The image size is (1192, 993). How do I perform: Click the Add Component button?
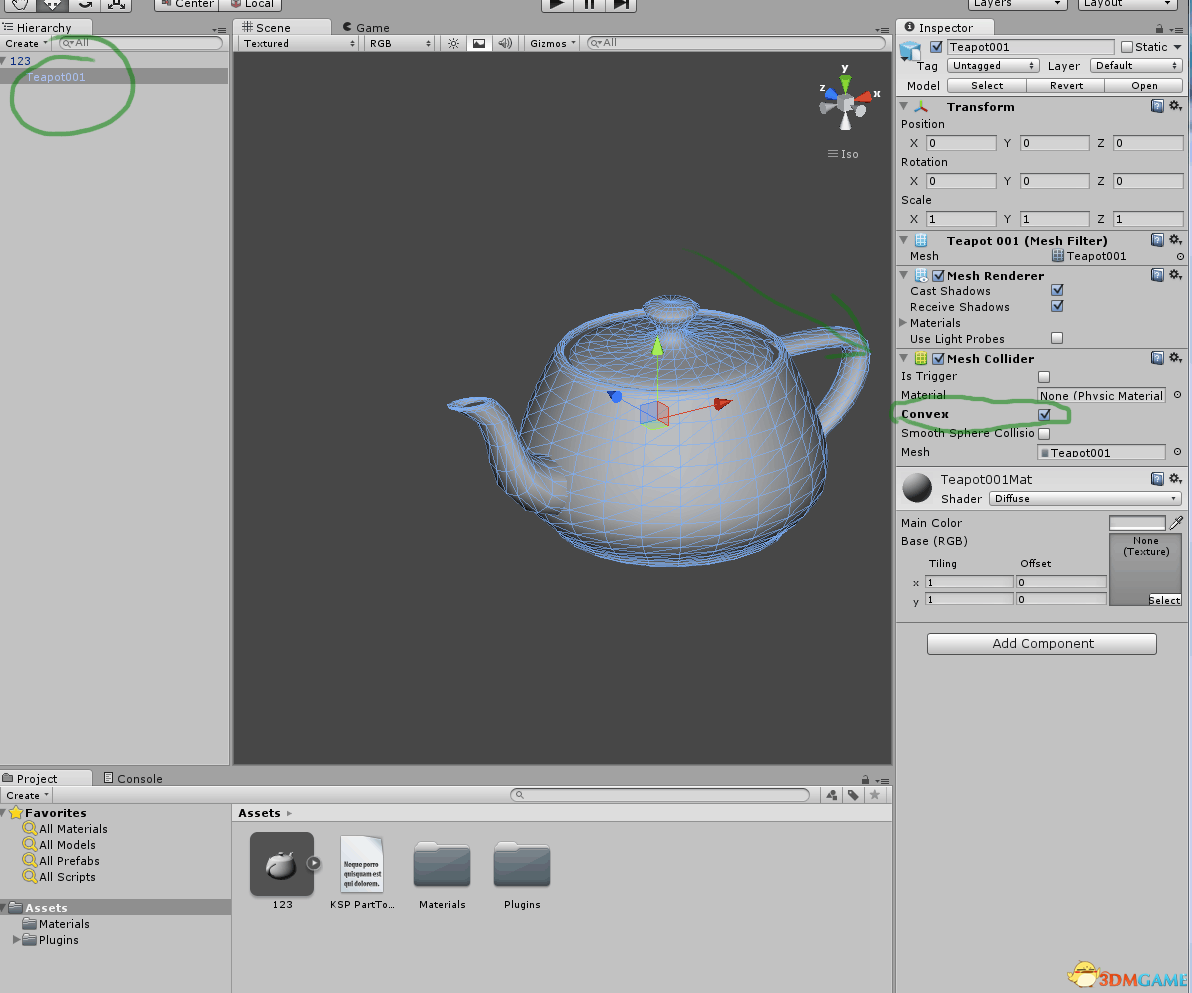1041,643
